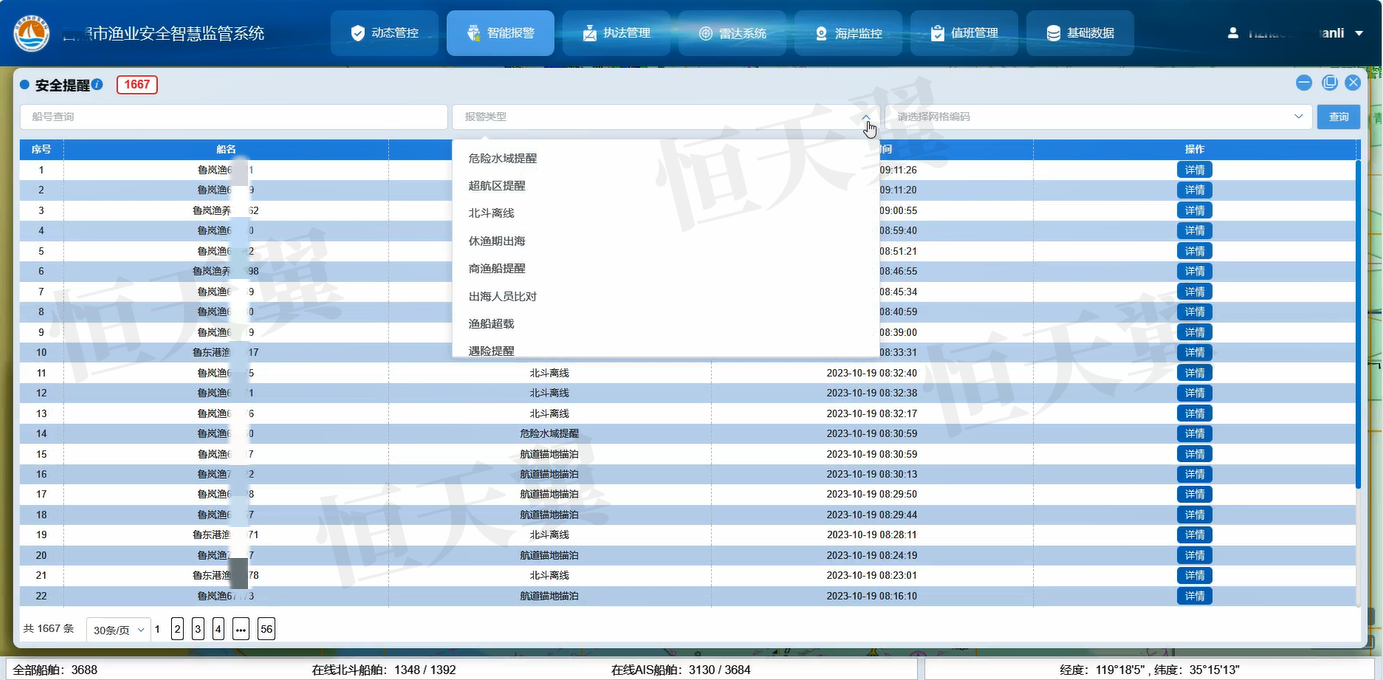Click the user account person icon
This screenshot has height=680, width=1383.
1232,32
